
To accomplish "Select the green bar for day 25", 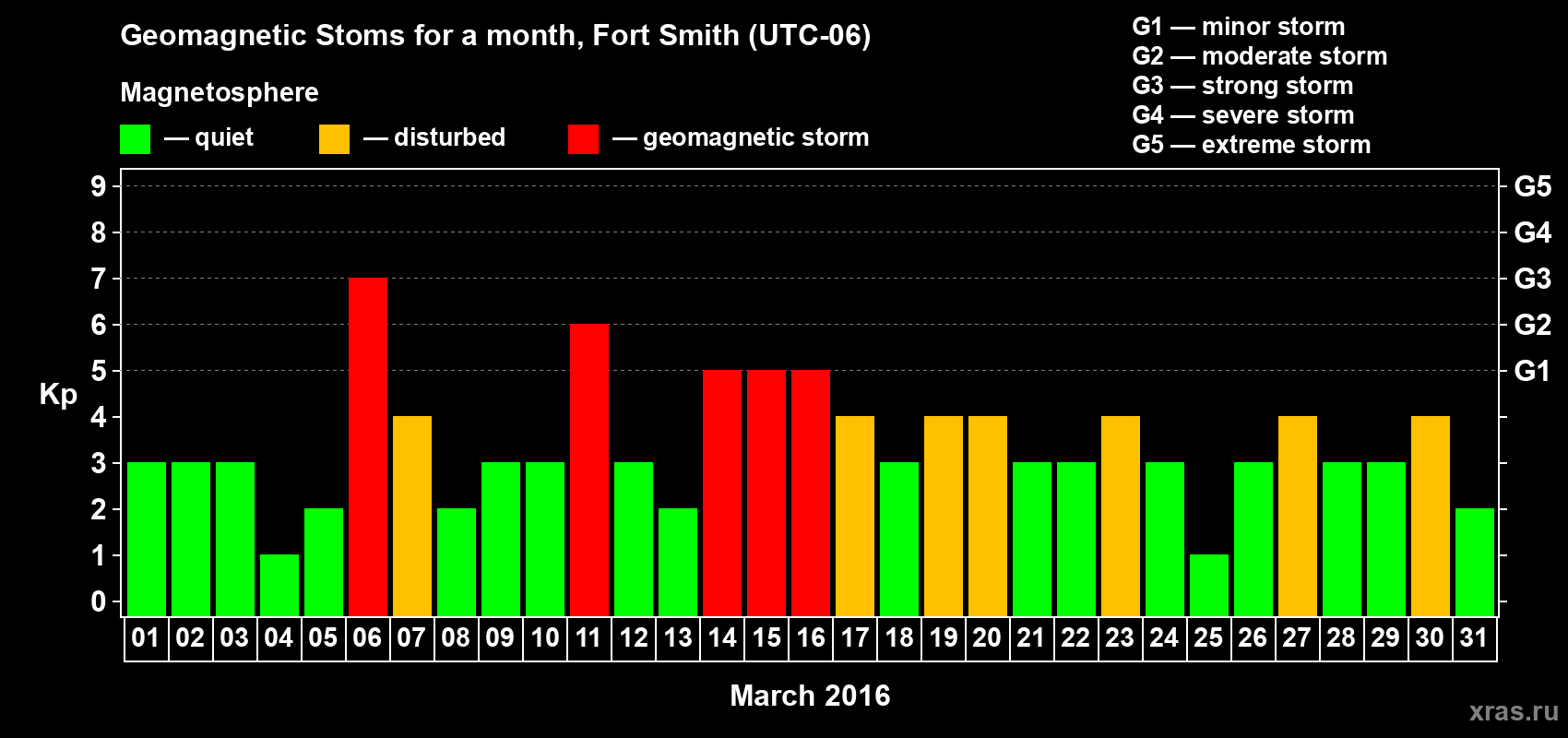I will point(1209,585).
